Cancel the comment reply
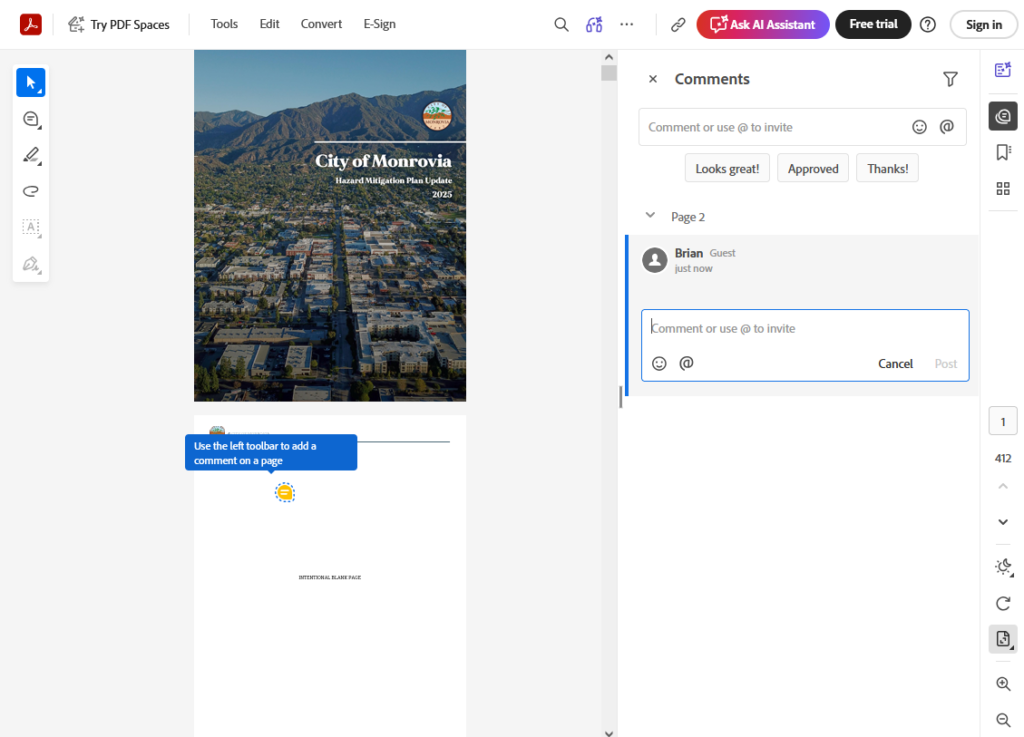Screen dimensions: 1024x737 (x=895, y=364)
